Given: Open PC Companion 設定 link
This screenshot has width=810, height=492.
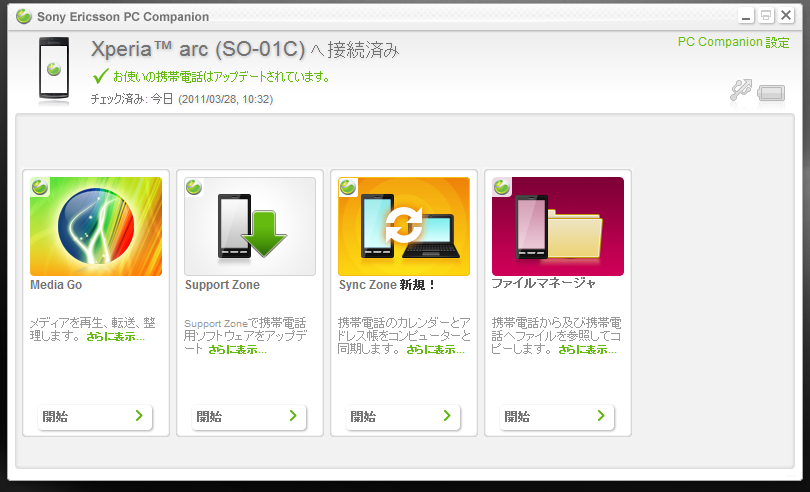Looking at the screenshot, I should click(x=734, y=42).
